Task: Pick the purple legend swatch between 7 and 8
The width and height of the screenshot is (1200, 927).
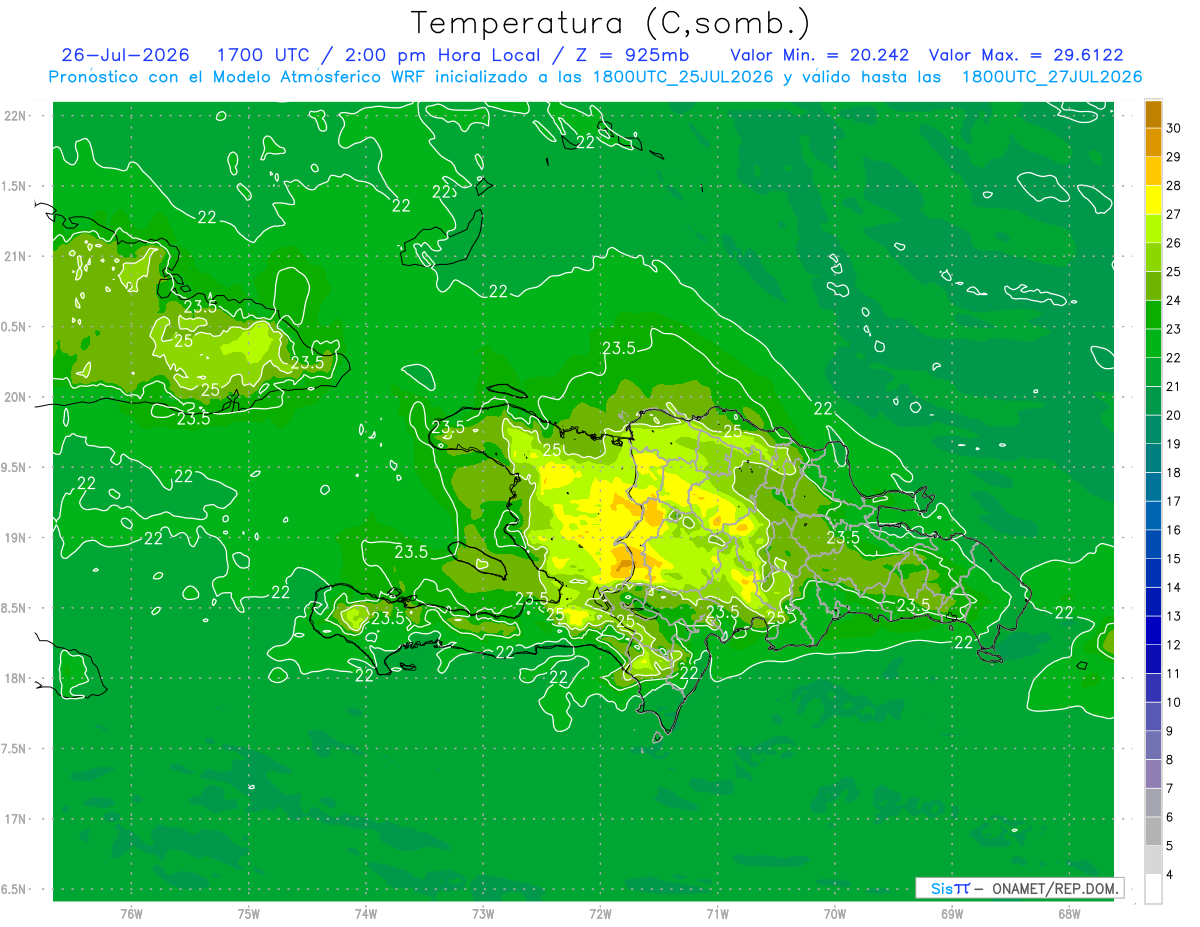Action: [1153, 774]
